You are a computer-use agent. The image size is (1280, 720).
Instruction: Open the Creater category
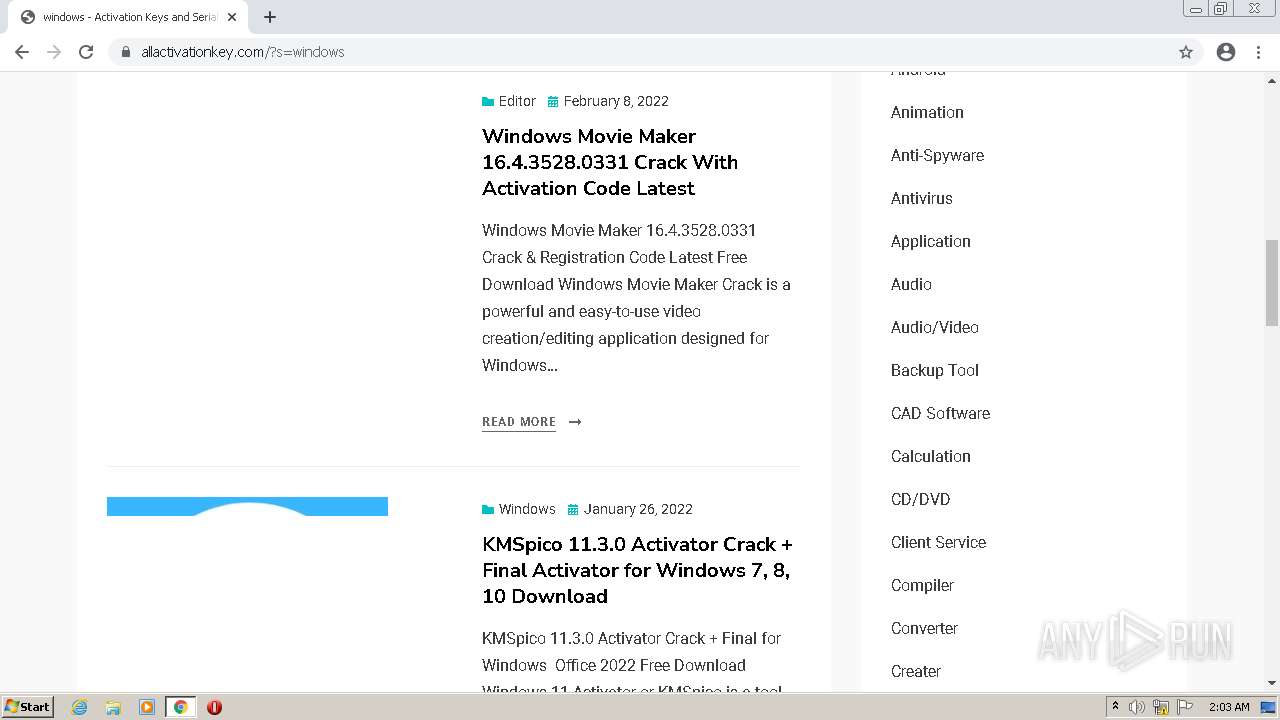tap(915, 671)
